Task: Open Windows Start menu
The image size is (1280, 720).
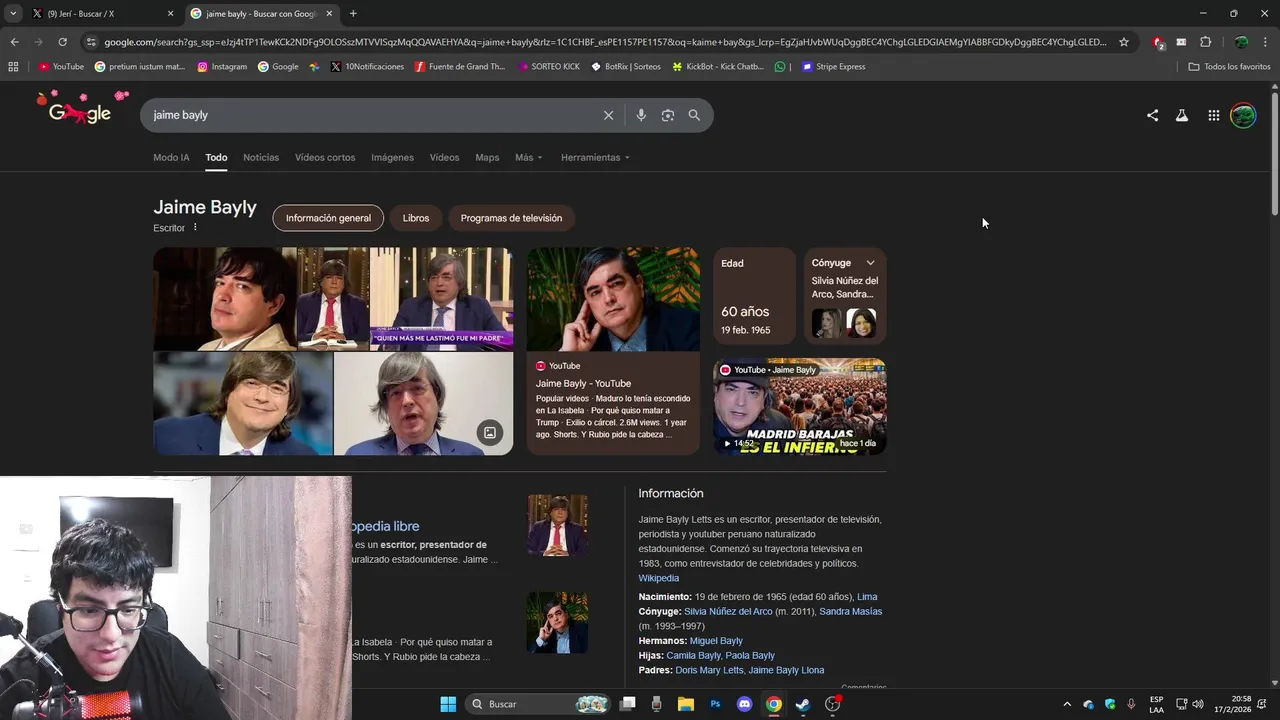Action: [448, 704]
